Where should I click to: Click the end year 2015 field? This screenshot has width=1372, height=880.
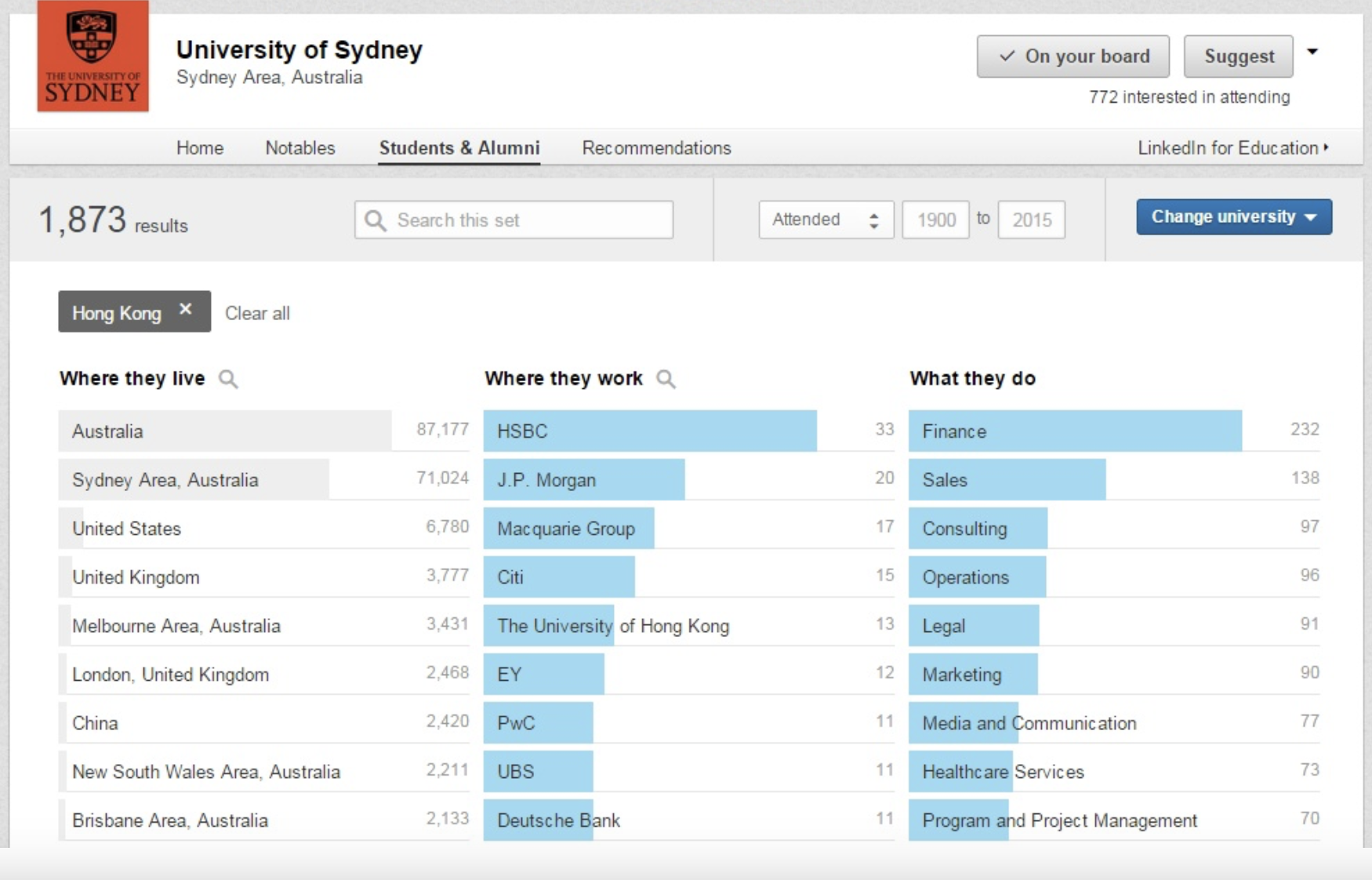coord(1031,220)
